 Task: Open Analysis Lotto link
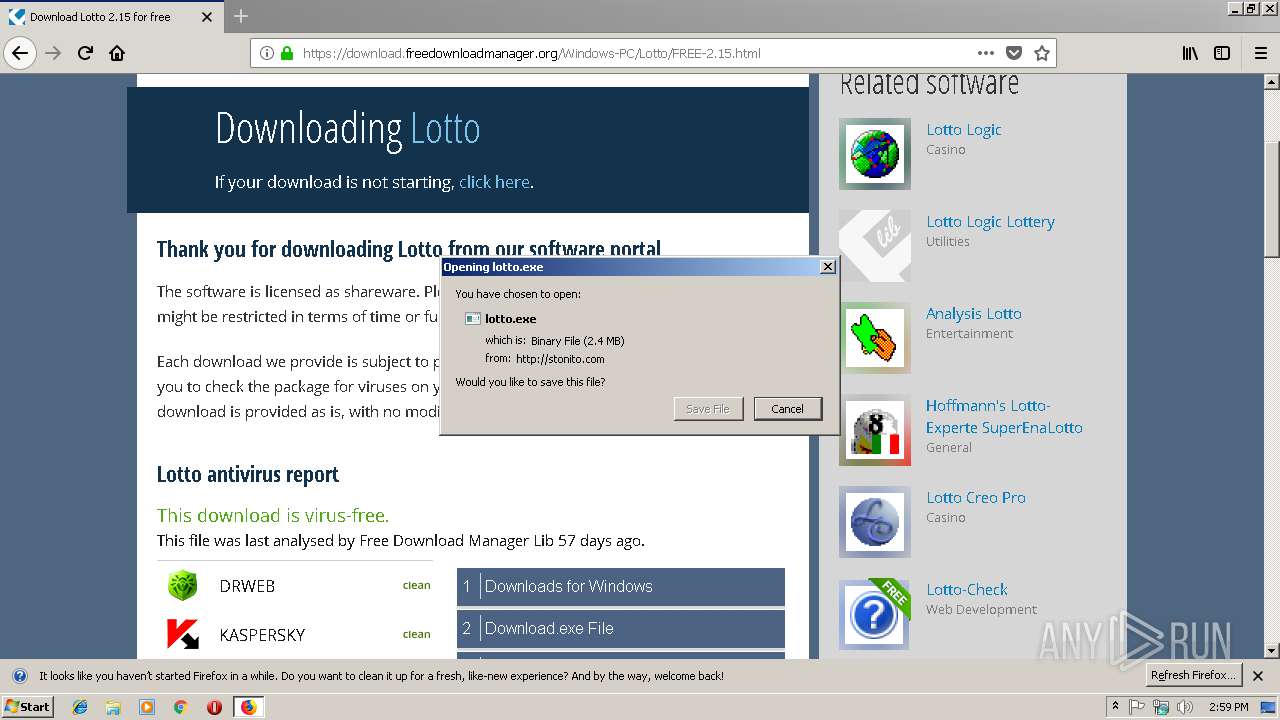click(x=974, y=314)
